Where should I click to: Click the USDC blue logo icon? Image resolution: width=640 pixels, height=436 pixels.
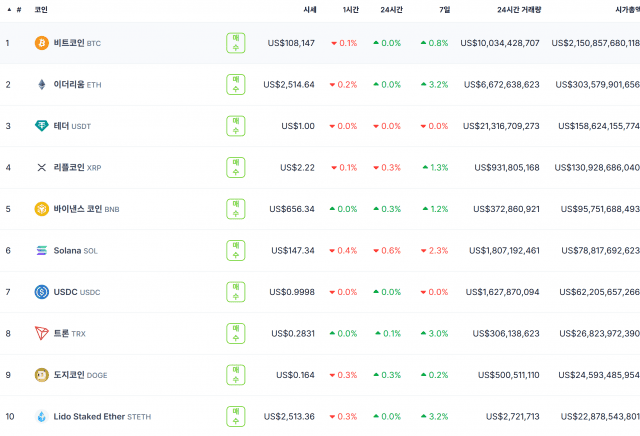pos(42,292)
